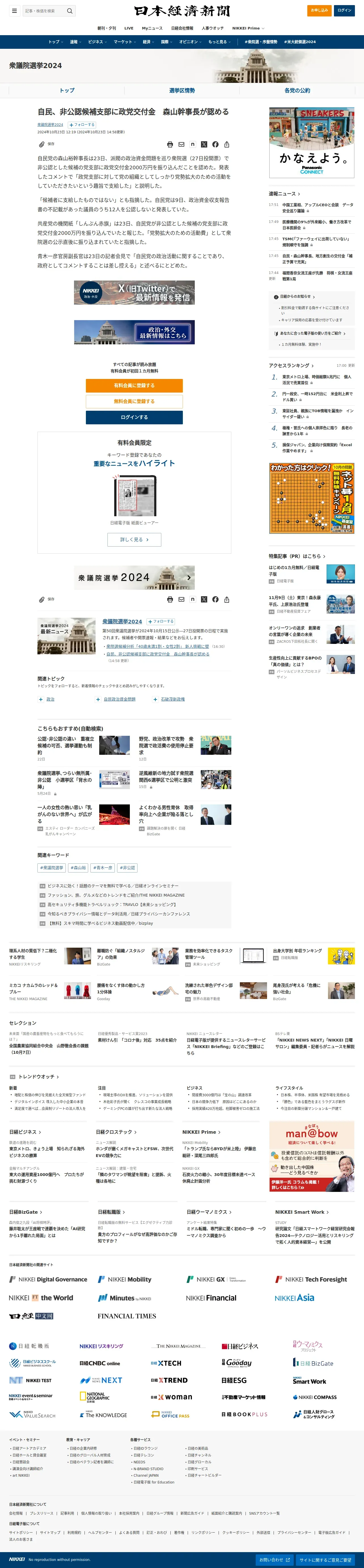Open the 朝刊・夕刊 menu item
The height and width of the screenshot is (1568, 364).
[107, 28]
